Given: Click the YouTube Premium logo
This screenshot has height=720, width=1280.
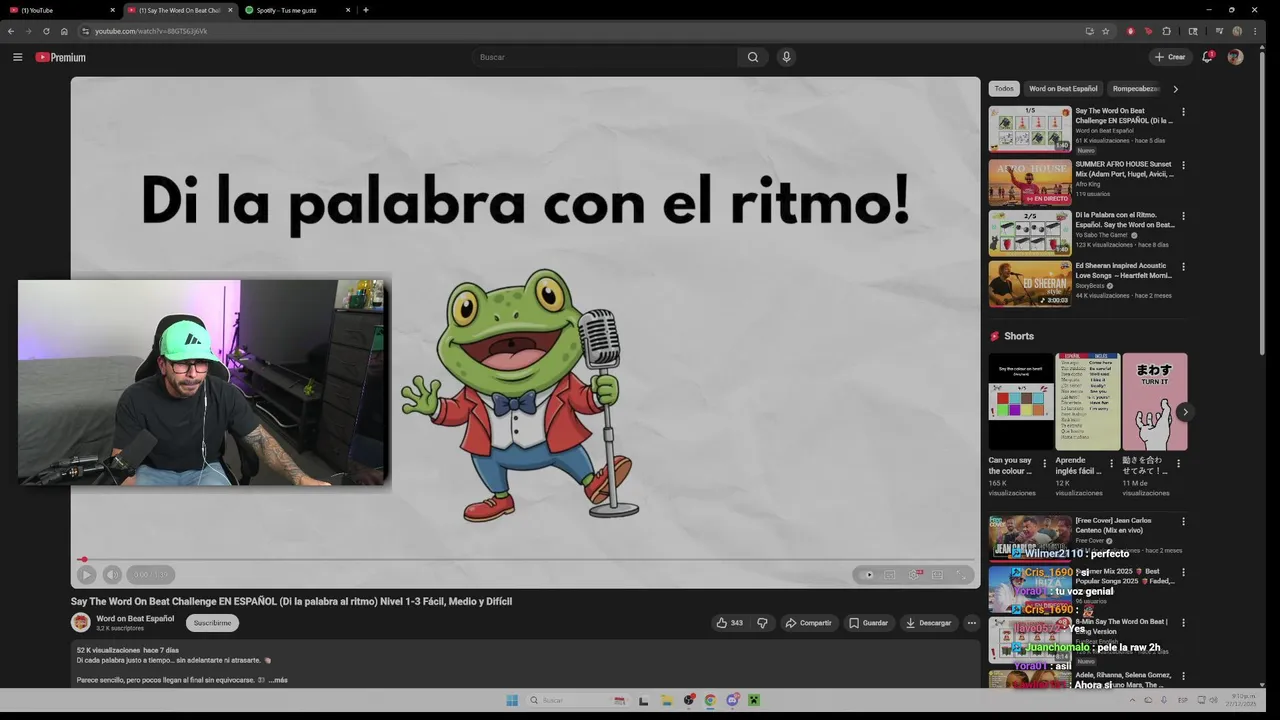Looking at the screenshot, I should click(x=60, y=57).
